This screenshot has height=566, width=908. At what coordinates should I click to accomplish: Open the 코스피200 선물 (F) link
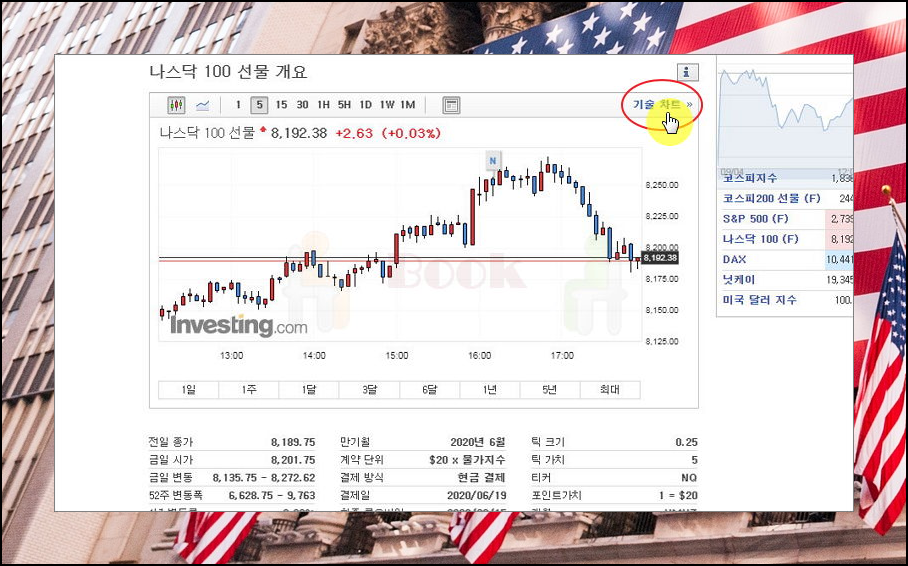771,198
